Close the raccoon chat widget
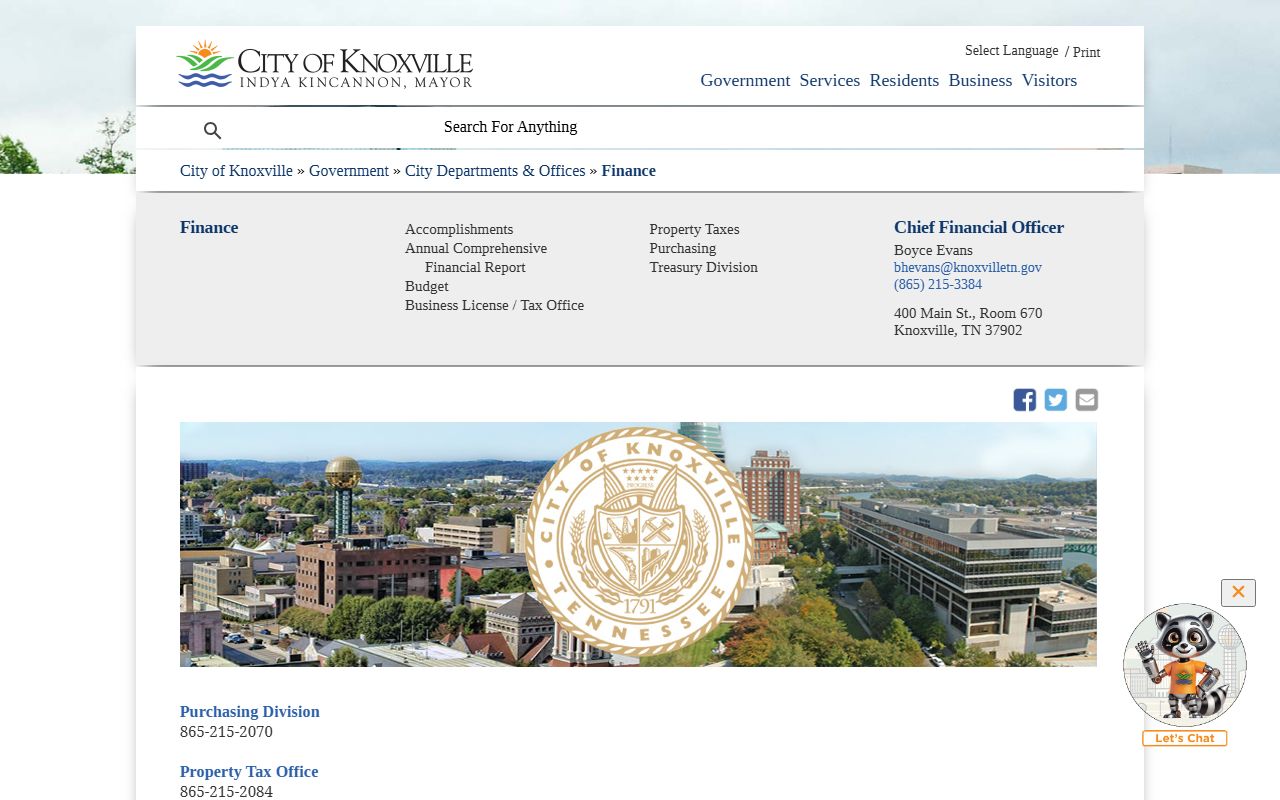The height and width of the screenshot is (800, 1280). tap(1238, 592)
